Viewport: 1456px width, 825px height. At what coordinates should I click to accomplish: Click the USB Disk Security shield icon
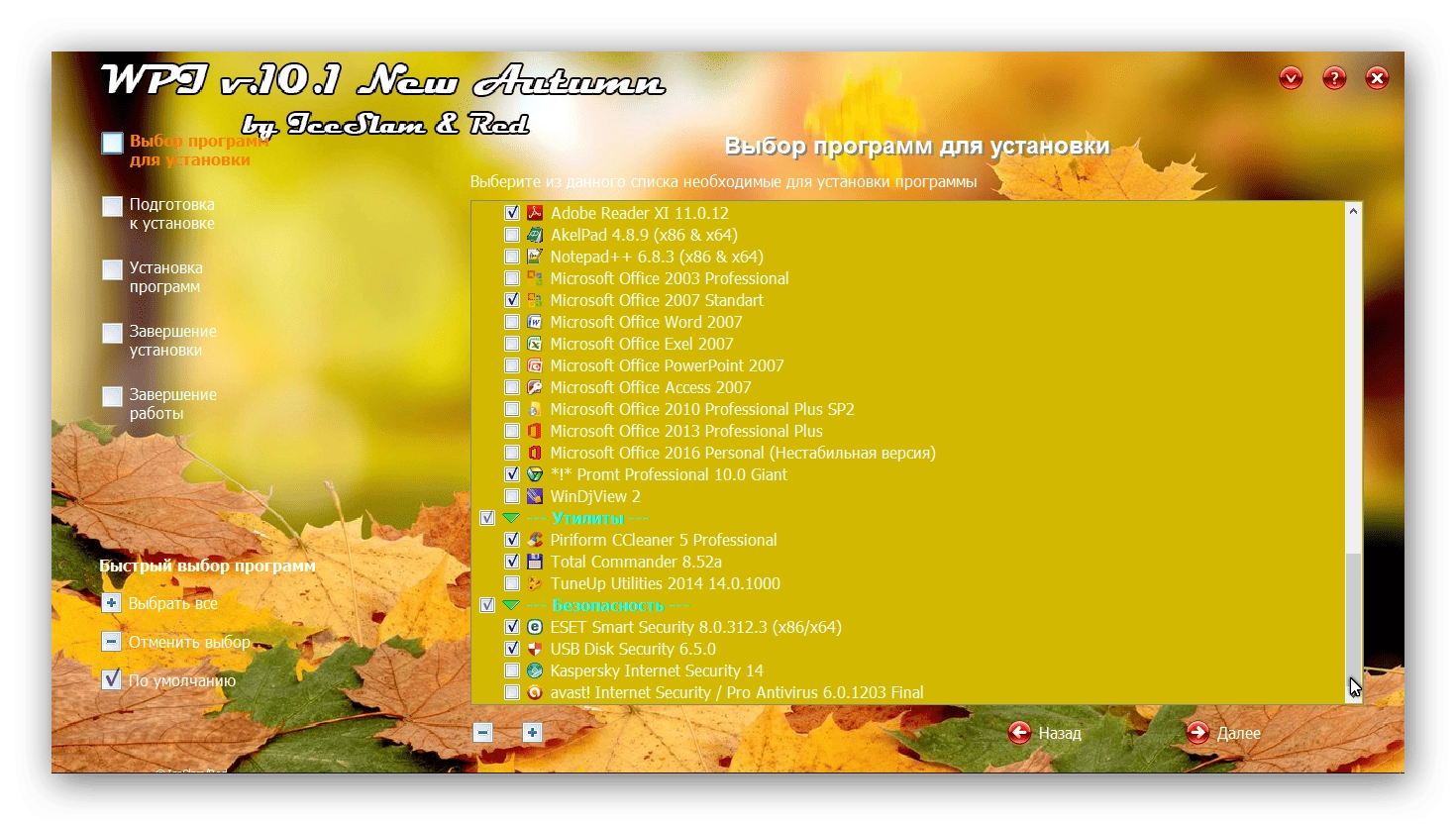(535, 649)
